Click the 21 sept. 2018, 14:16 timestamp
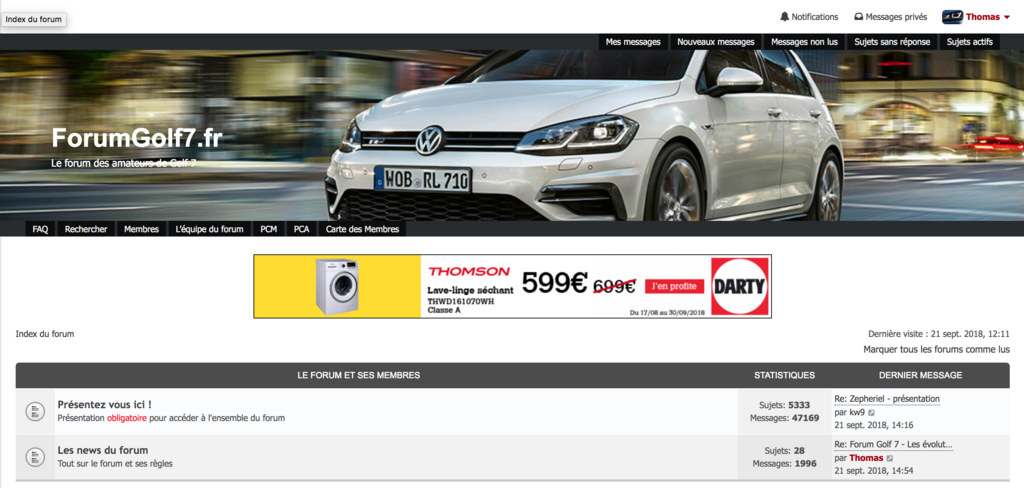Viewport: 1024px width, 488px height. click(874, 425)
